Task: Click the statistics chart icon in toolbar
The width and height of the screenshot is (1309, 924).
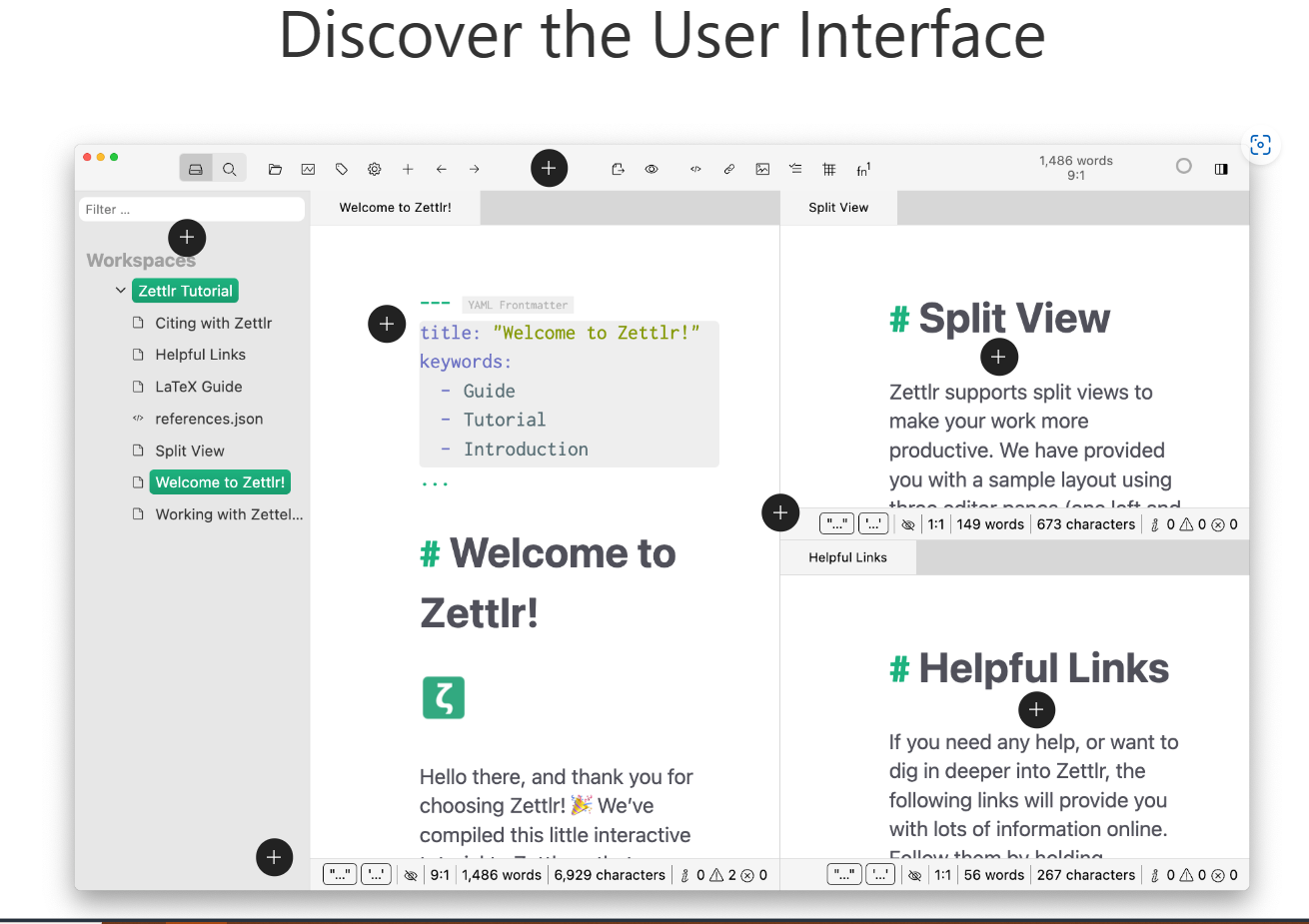Action: pos(308,170)
